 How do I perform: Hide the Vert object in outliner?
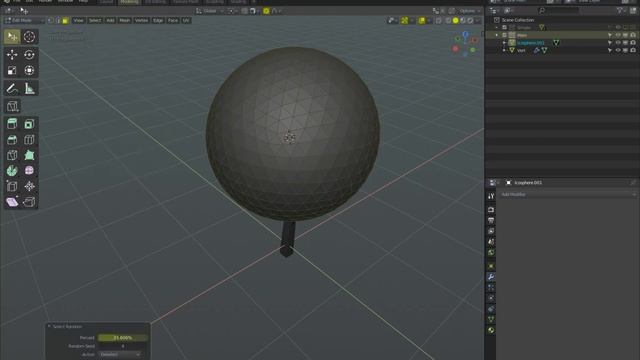(x=618, y=50)
